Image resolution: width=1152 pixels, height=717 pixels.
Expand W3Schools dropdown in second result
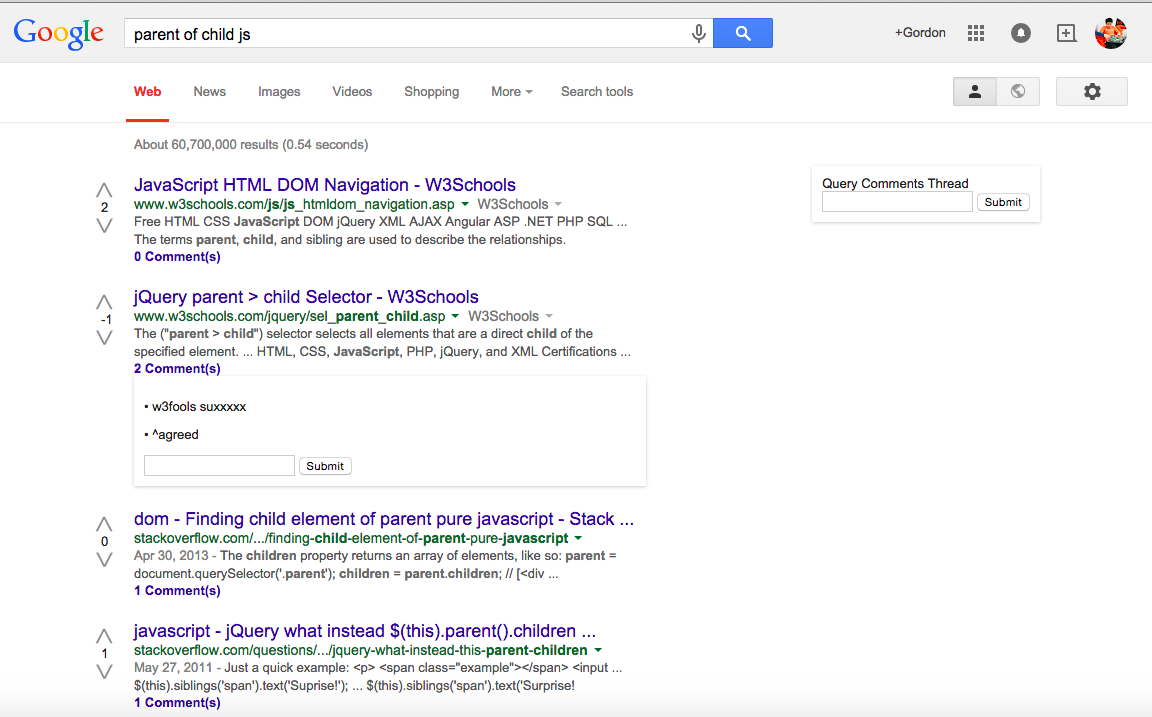point(549,317)
